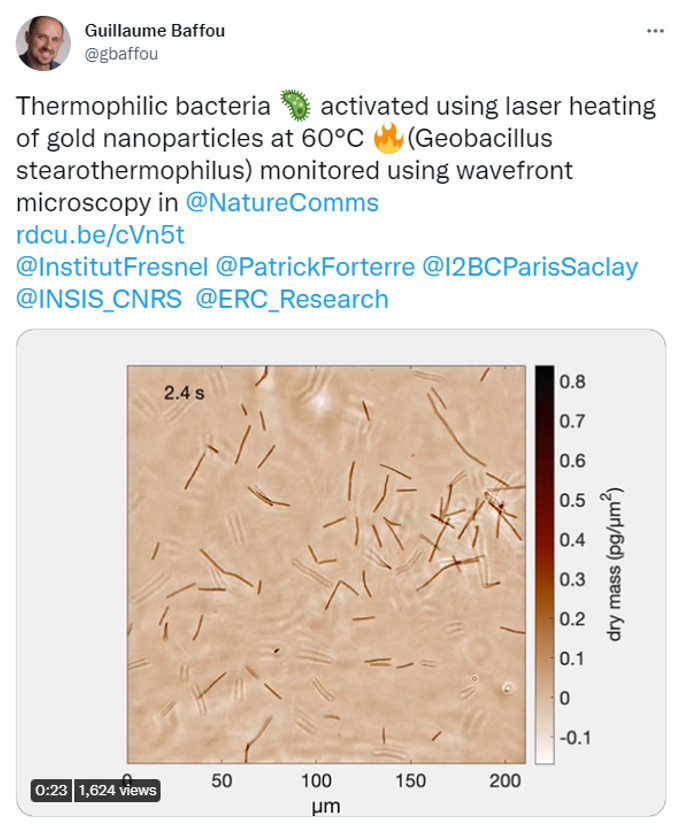Open the @gbaffou handle link
Viewport: 679px width, 826px height.
pos(122,54)
